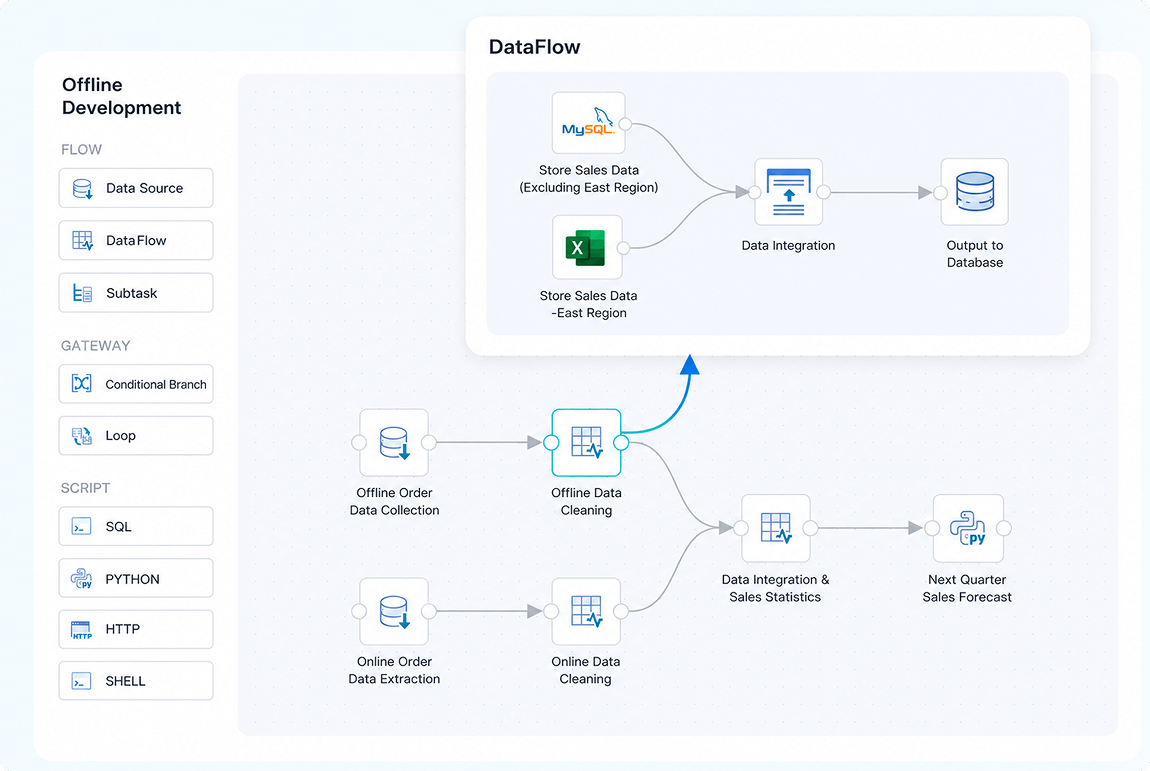Click the output port of Online Order Data Extraction
This screenshot has width=1150, height=771.
point(429,611)
